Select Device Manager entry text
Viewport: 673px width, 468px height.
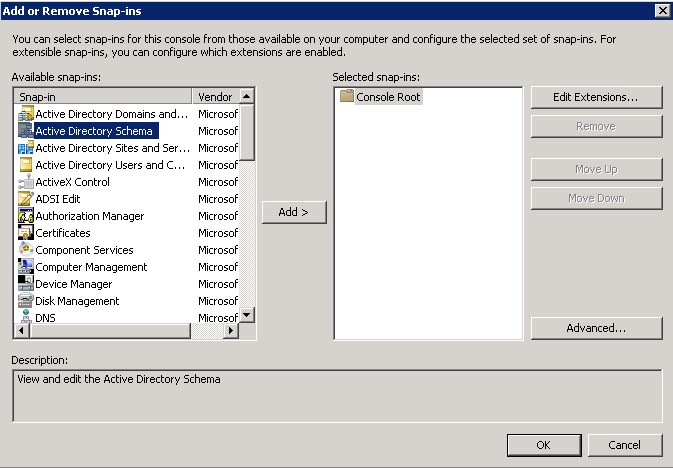click(74, 284)
